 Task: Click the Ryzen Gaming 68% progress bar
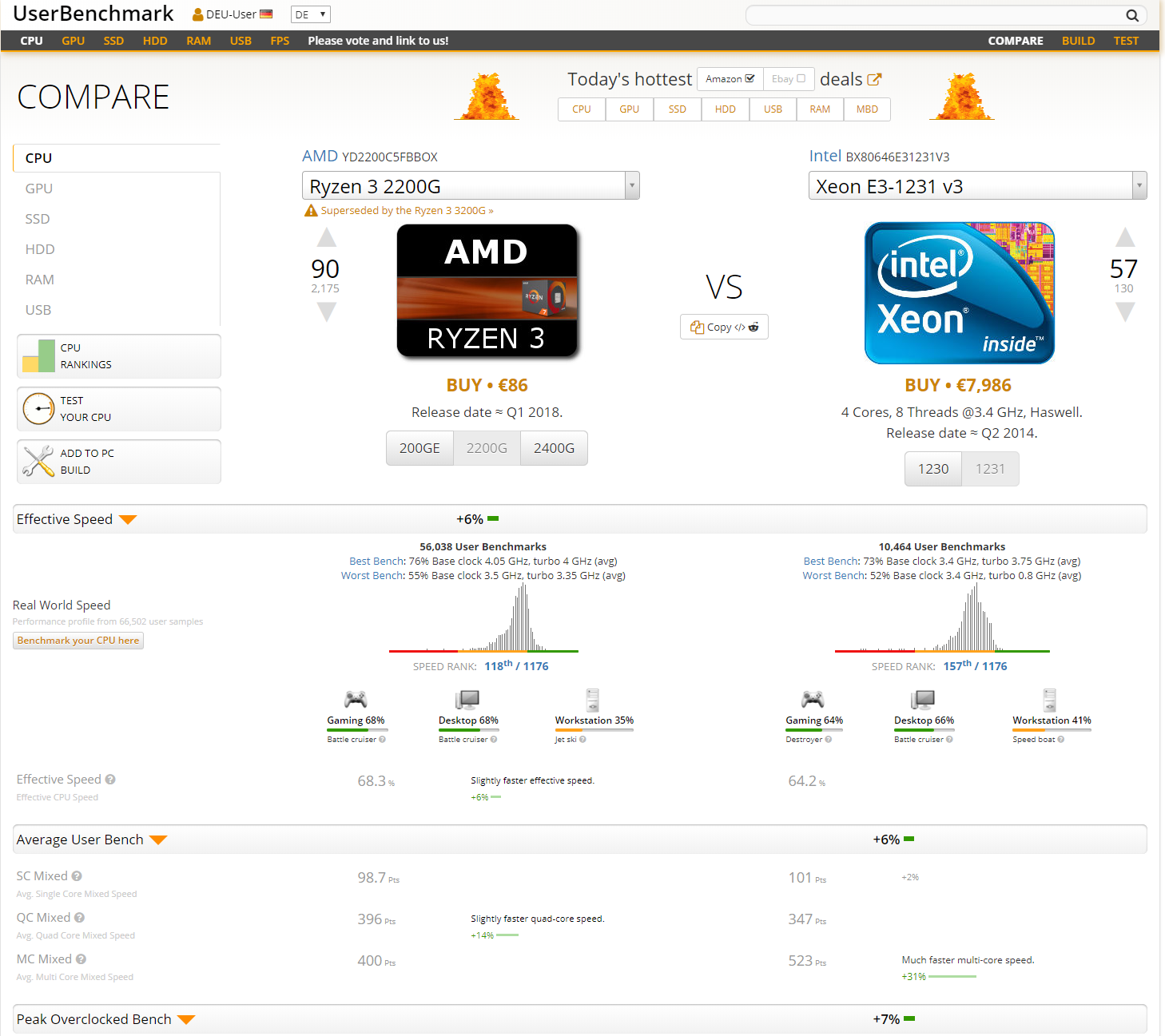pyautogui.click(x=357, y=730)
